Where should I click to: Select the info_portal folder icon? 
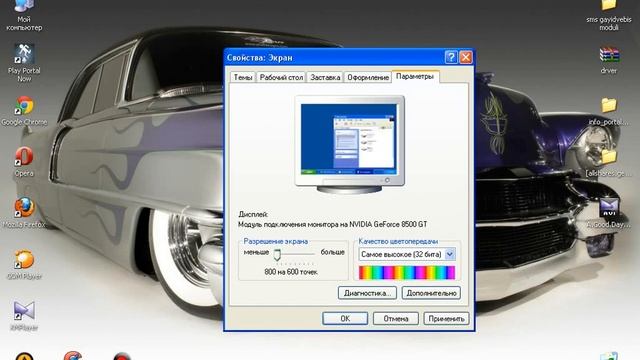pyautogui.click(x=609, y=111)
